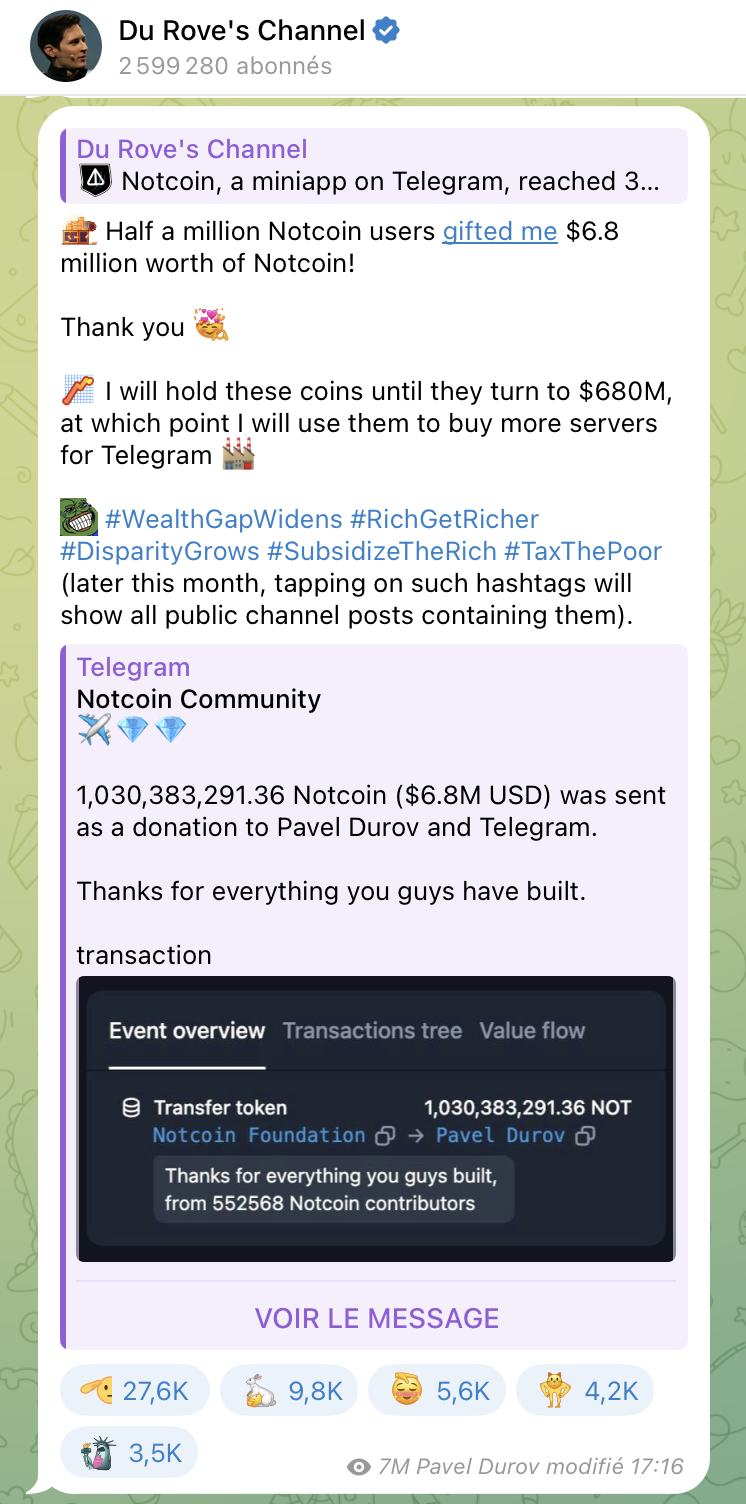Tap the #DisparityGrows hashtag
This screenshot has width=746, height=1504.
(160, 552)
